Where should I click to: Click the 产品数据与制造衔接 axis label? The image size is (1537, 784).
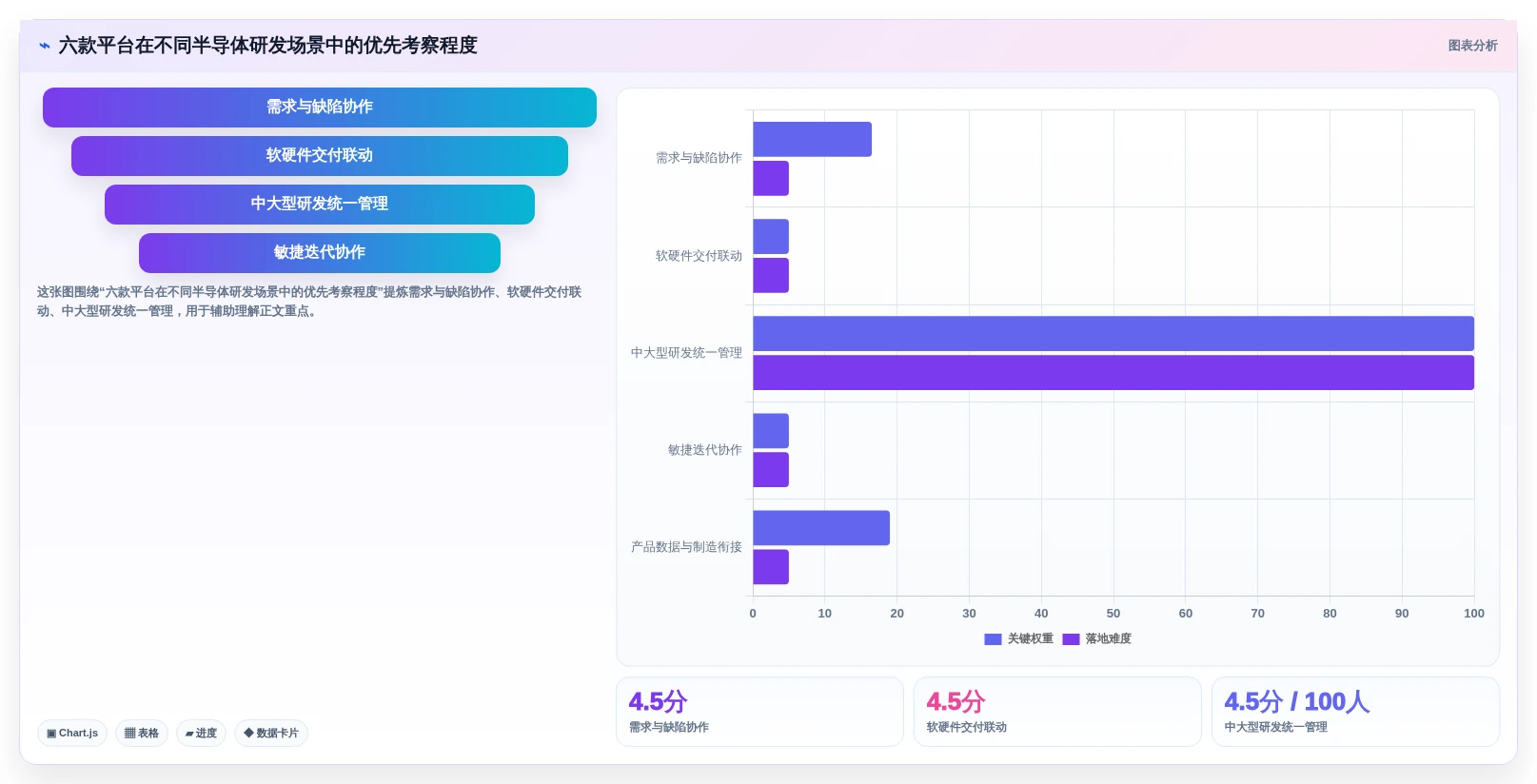(x=686, y=547)
